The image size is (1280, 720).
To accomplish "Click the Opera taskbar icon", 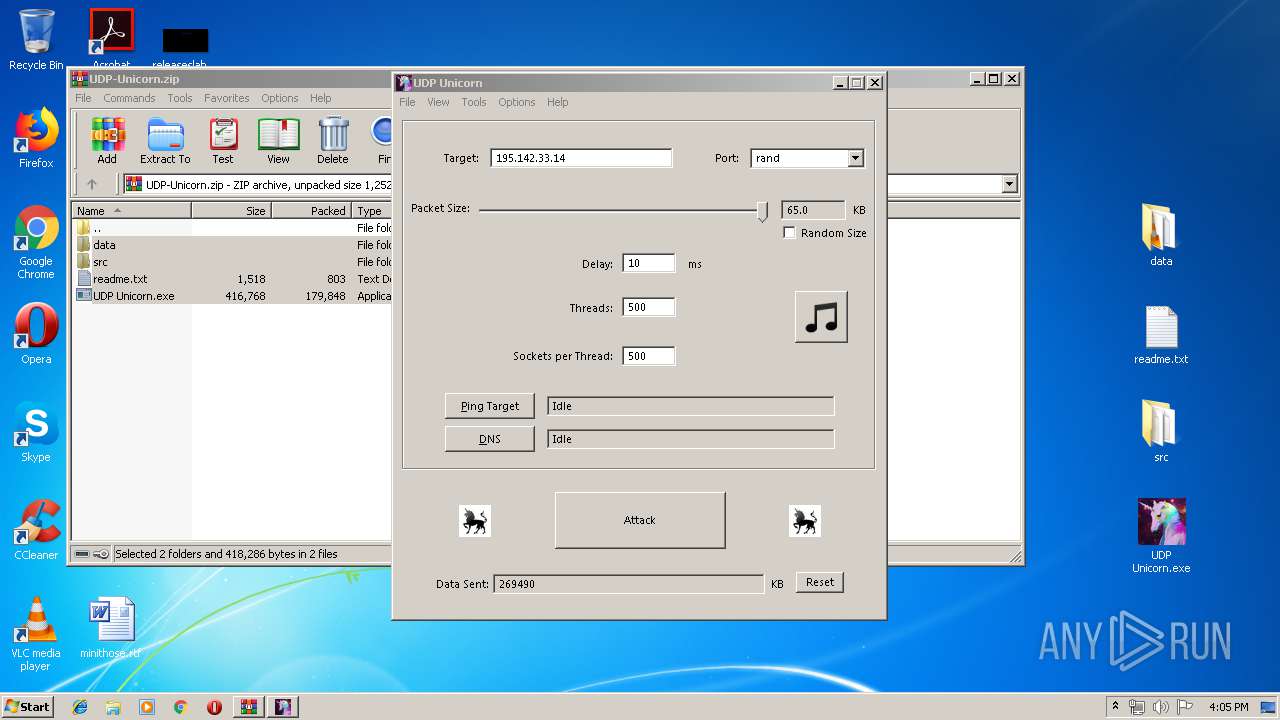I will click(x=214, y=707).
